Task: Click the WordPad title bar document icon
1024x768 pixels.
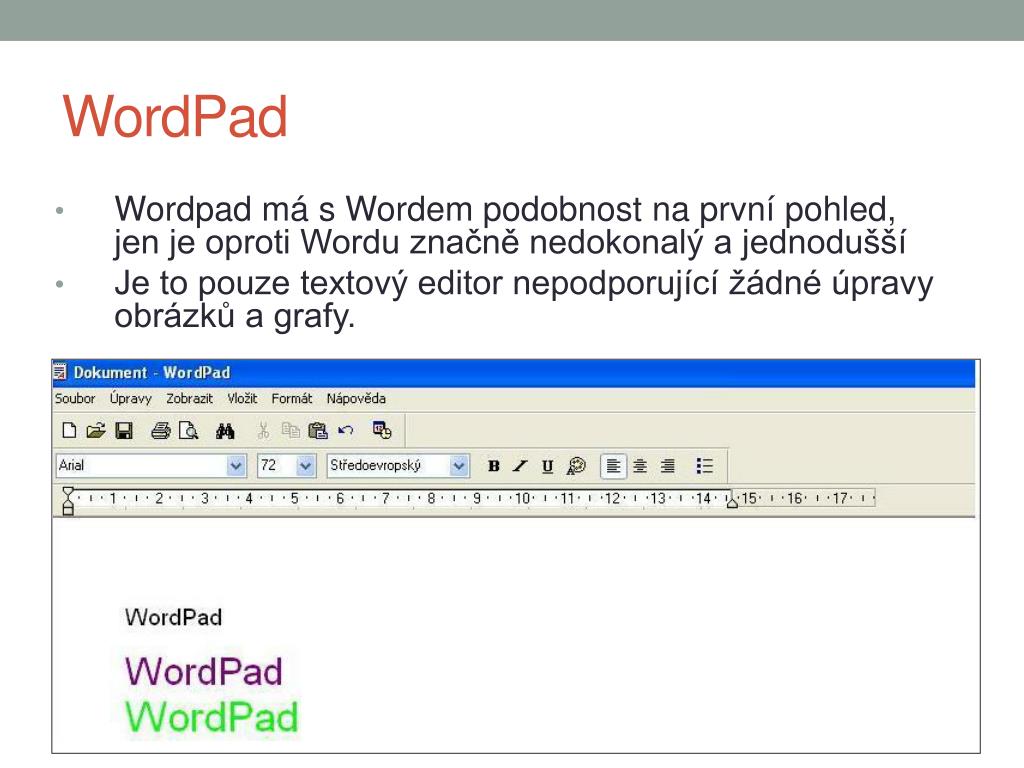Action: pyautogui.click(x=60, y=372)
